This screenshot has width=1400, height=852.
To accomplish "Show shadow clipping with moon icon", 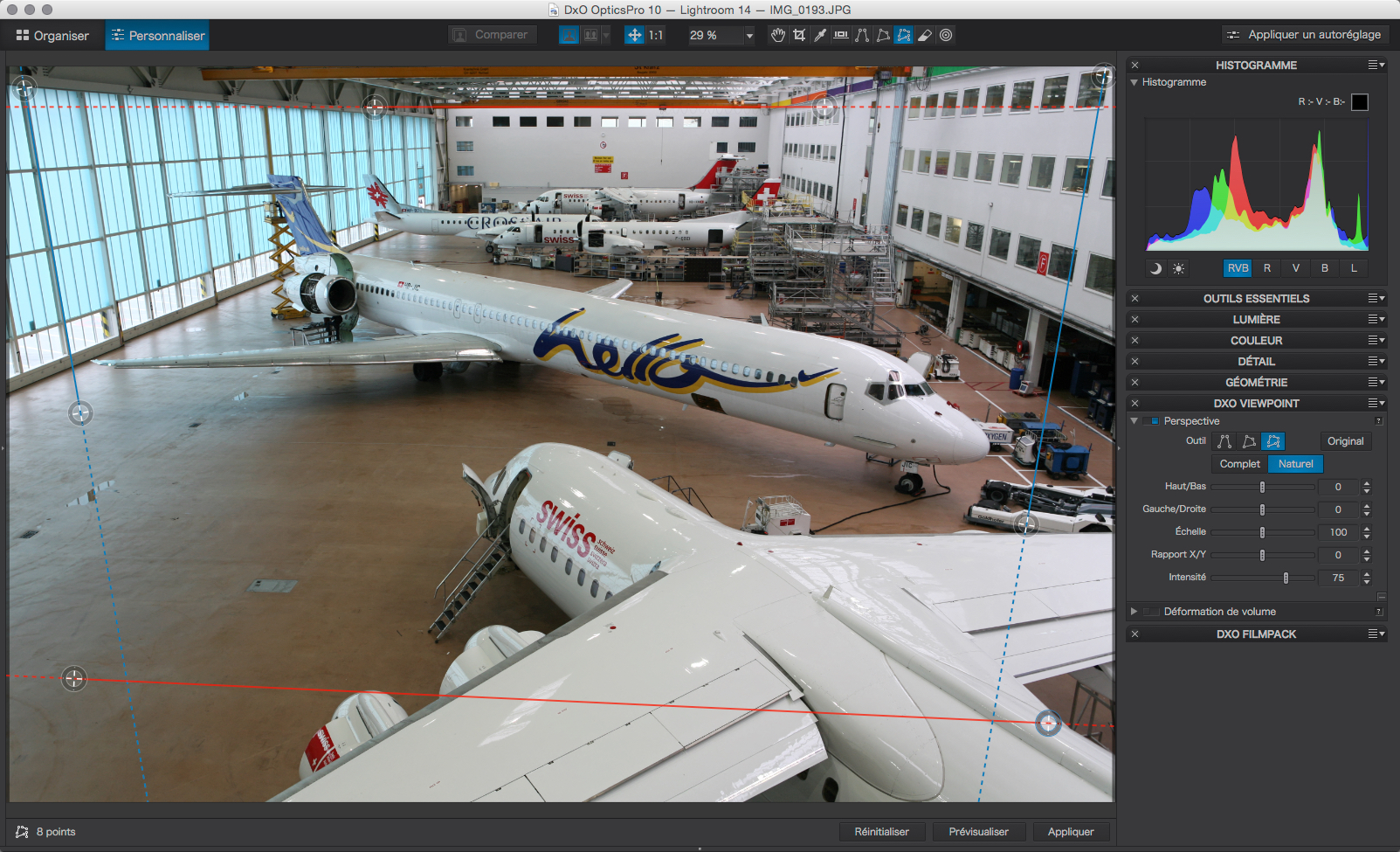I will [1155, 268].
